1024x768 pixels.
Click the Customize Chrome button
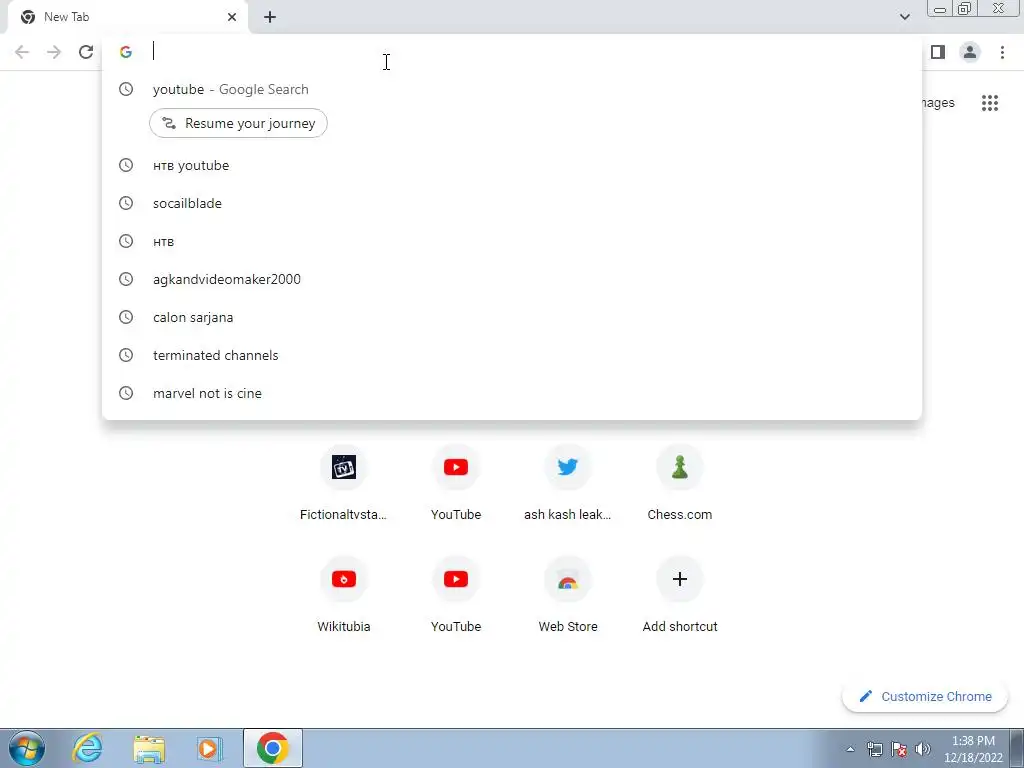pos(925,697)
